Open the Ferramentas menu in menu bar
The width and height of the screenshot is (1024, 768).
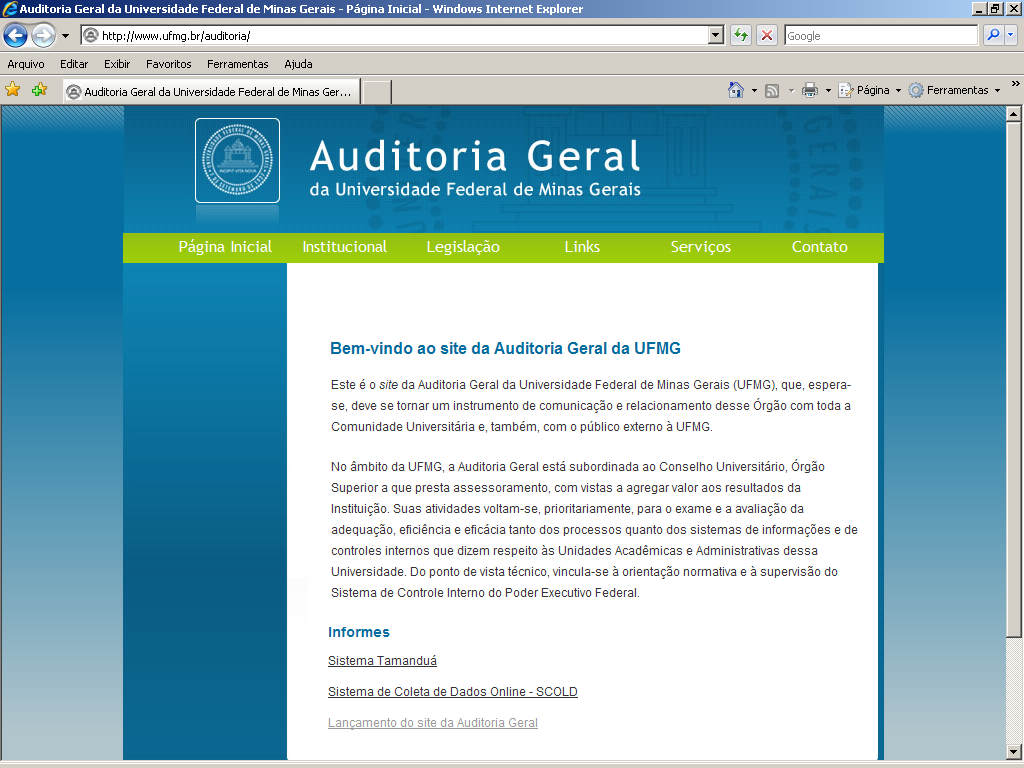tap(238, 64)
